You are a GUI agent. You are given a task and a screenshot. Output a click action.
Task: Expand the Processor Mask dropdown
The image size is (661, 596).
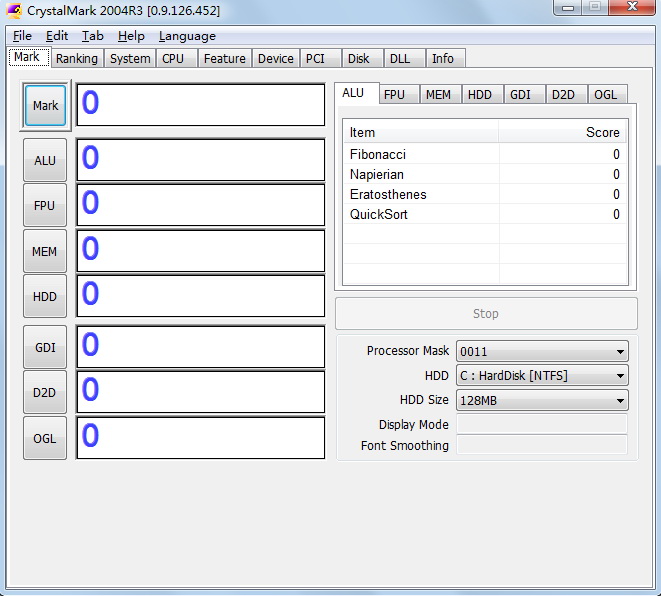tap(542, 351)
